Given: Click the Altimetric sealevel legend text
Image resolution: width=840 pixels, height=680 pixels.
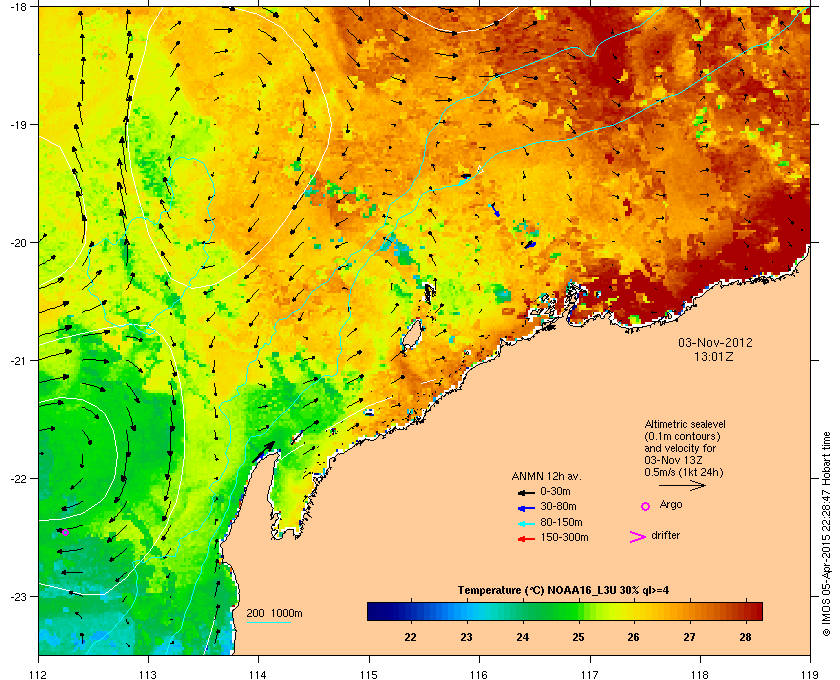Looking at the screenshot, I should coord(685,424).
